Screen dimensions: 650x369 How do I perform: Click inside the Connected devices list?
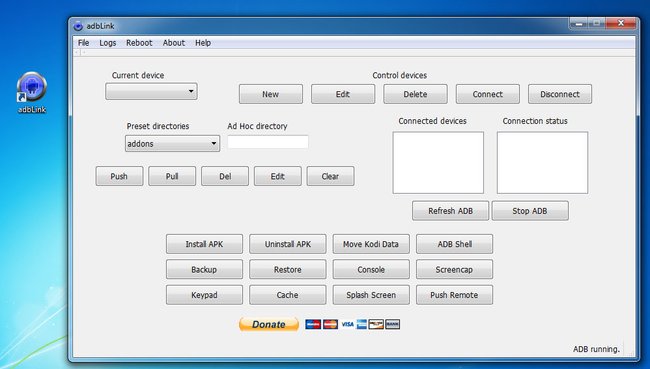438,163
